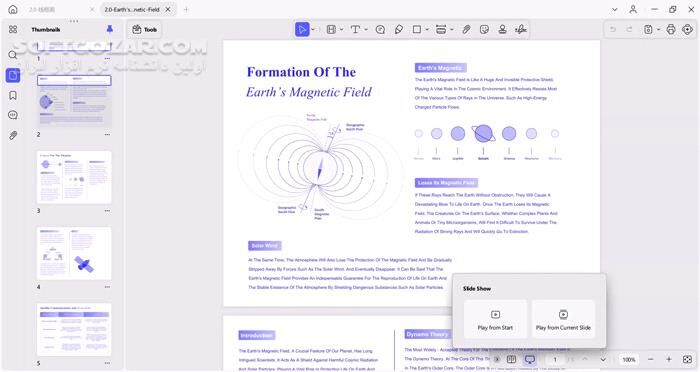The height and width of the screenshot is (372, 700).
Task: Toggle the slide show button in bottom bar
Action: (530, 359)
